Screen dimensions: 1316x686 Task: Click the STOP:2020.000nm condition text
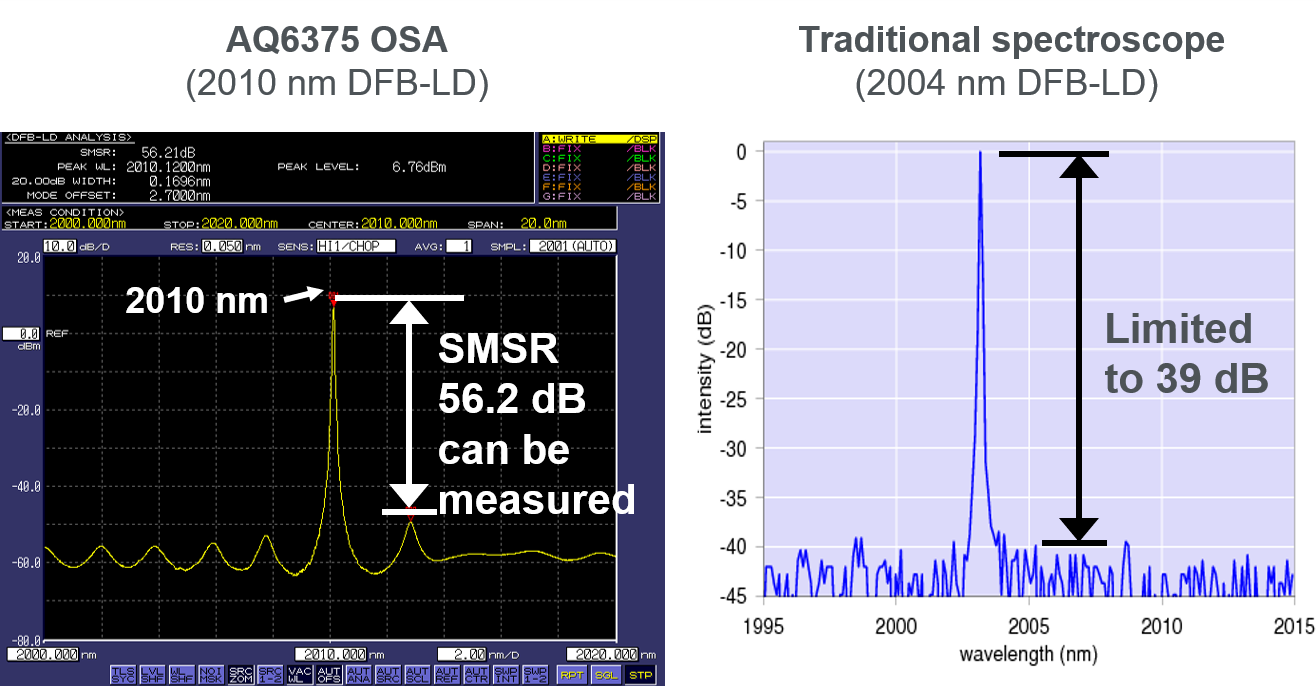click(x=221, y=223)
